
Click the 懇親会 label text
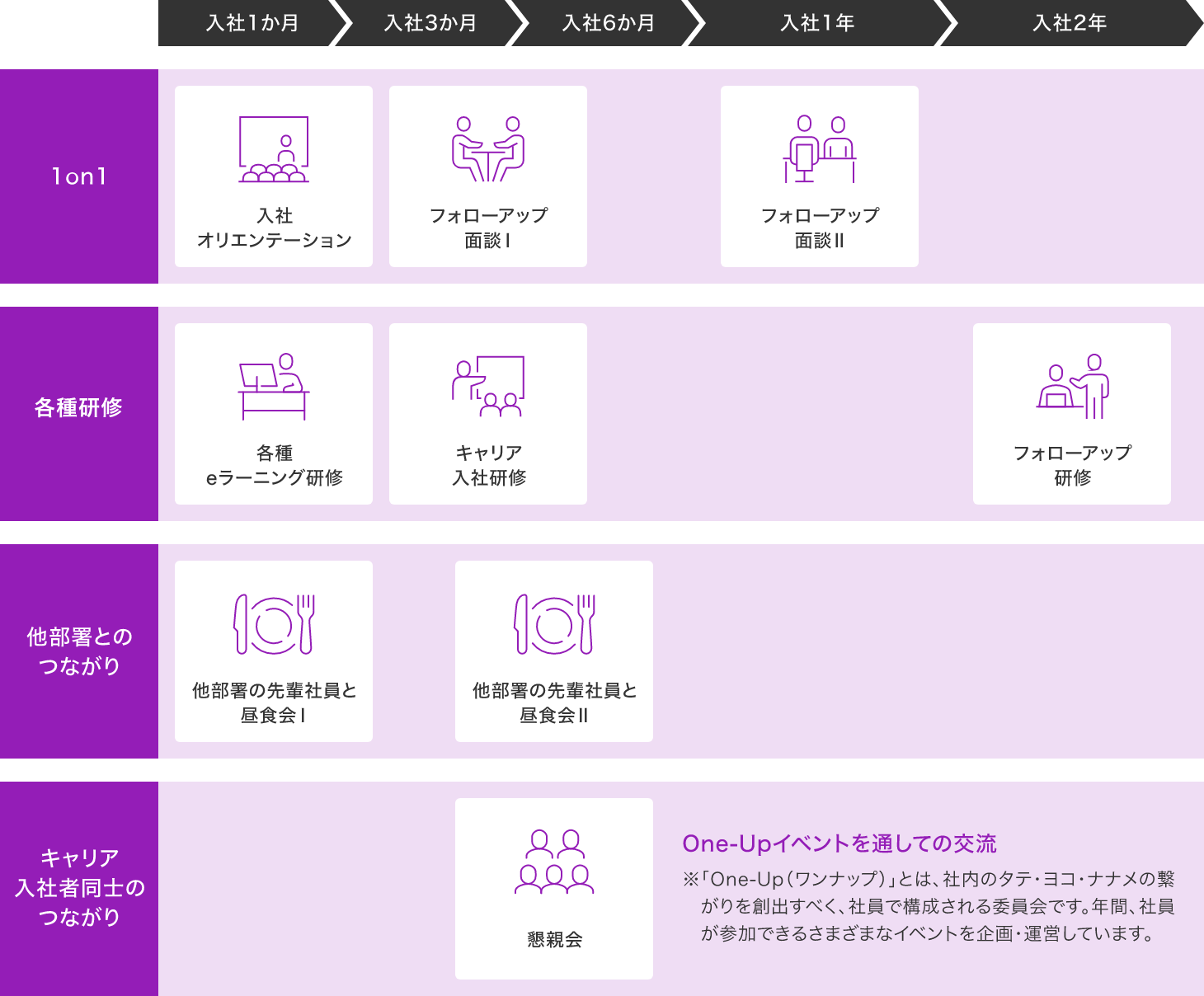554,939
